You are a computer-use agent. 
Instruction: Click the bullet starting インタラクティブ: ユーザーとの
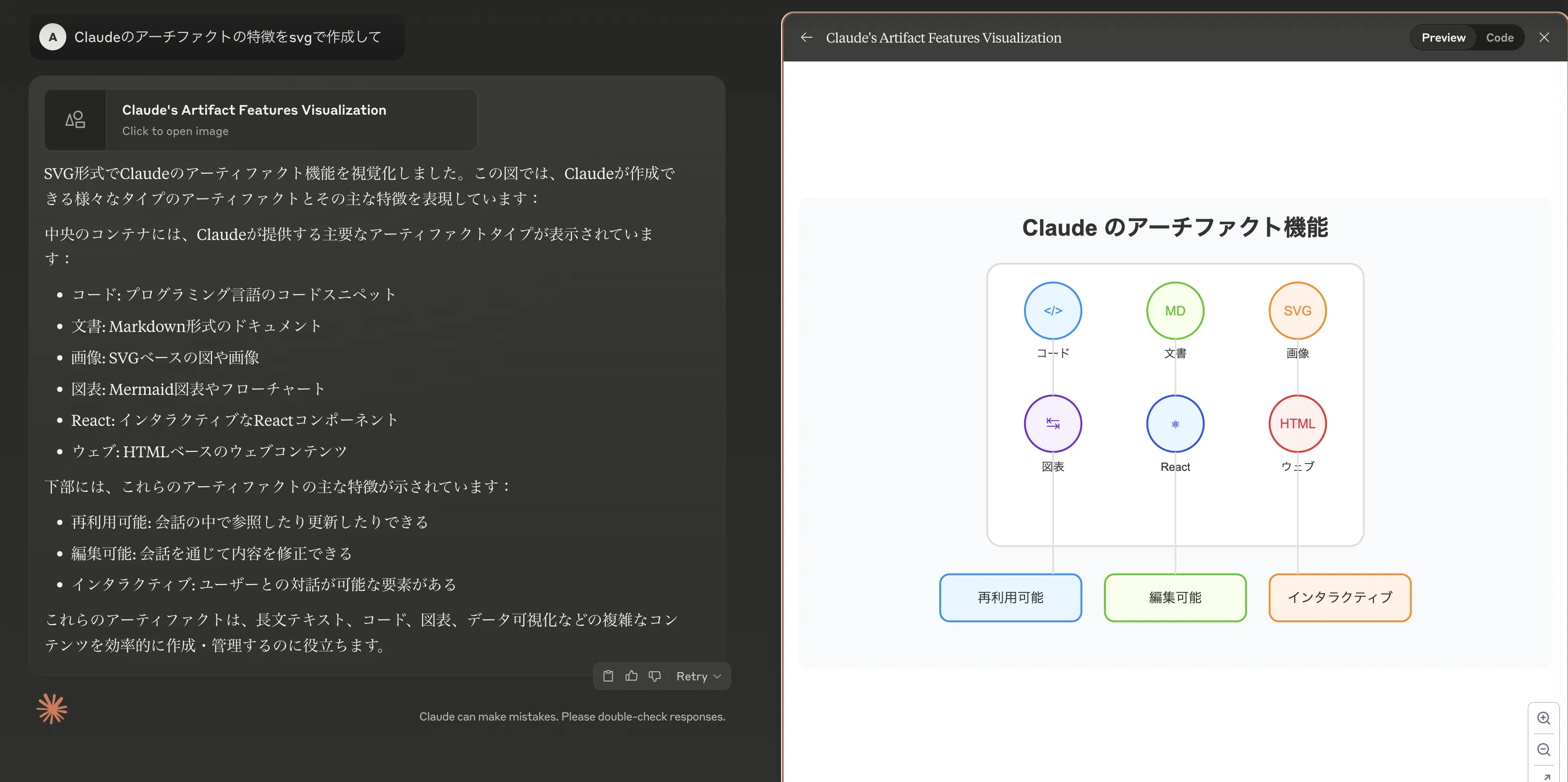click(264, 585)
